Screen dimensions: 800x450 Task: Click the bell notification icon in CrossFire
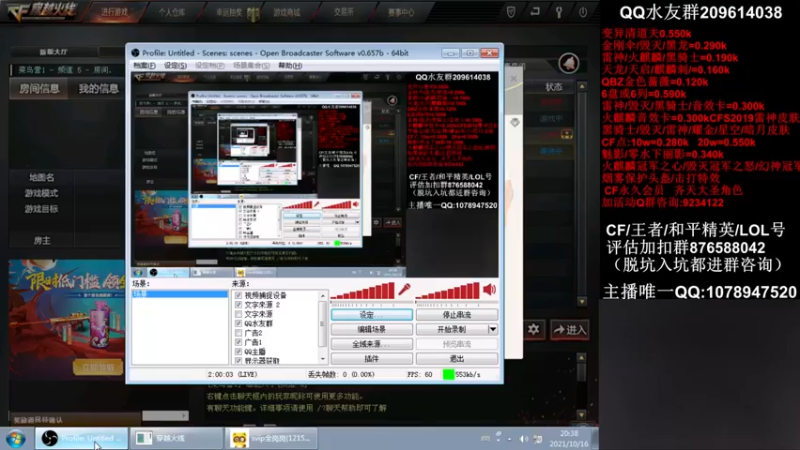pyautogui.click(x=568, y=63)
